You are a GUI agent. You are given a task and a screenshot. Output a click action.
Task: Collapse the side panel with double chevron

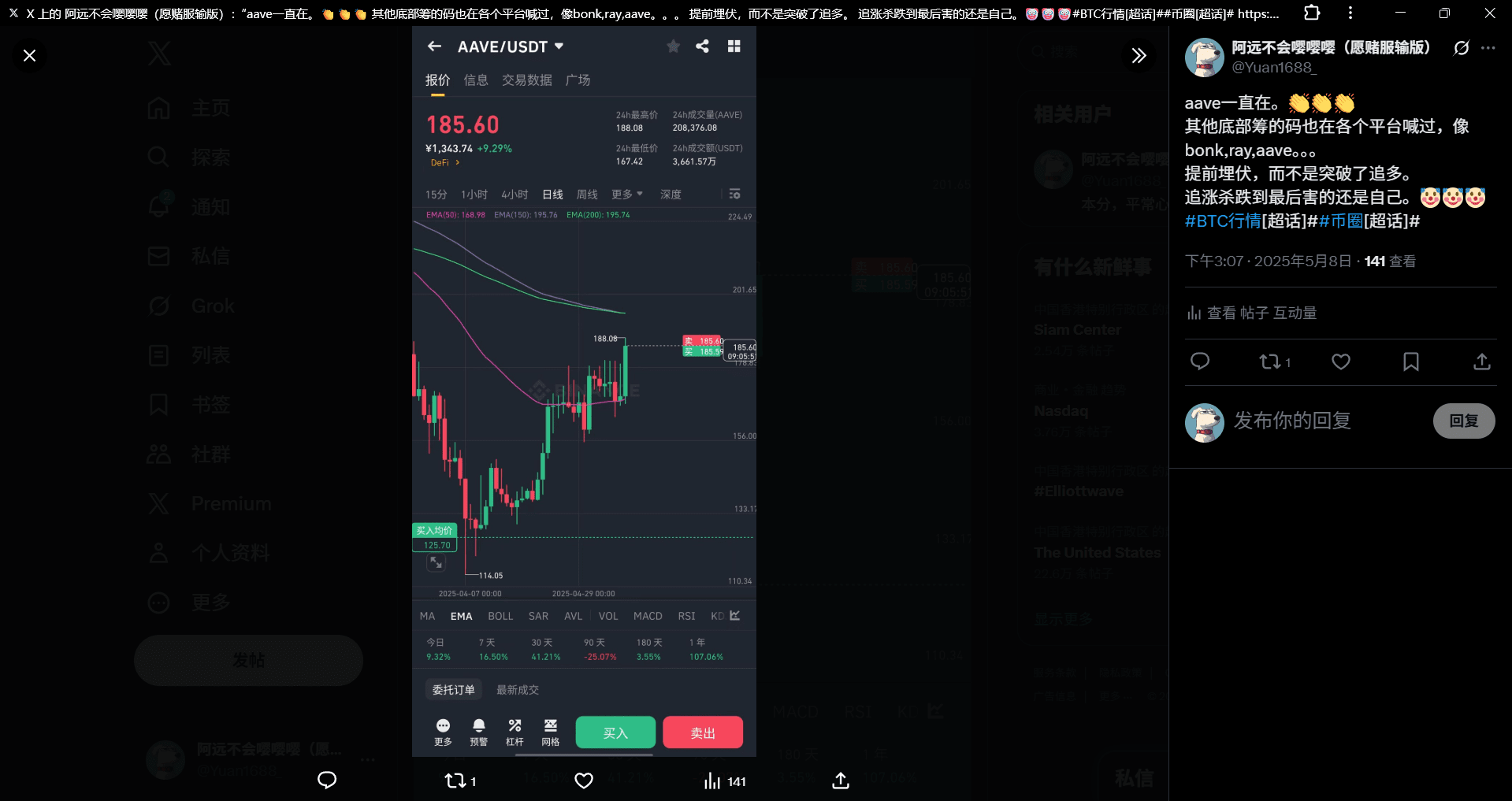[1139, 55]
